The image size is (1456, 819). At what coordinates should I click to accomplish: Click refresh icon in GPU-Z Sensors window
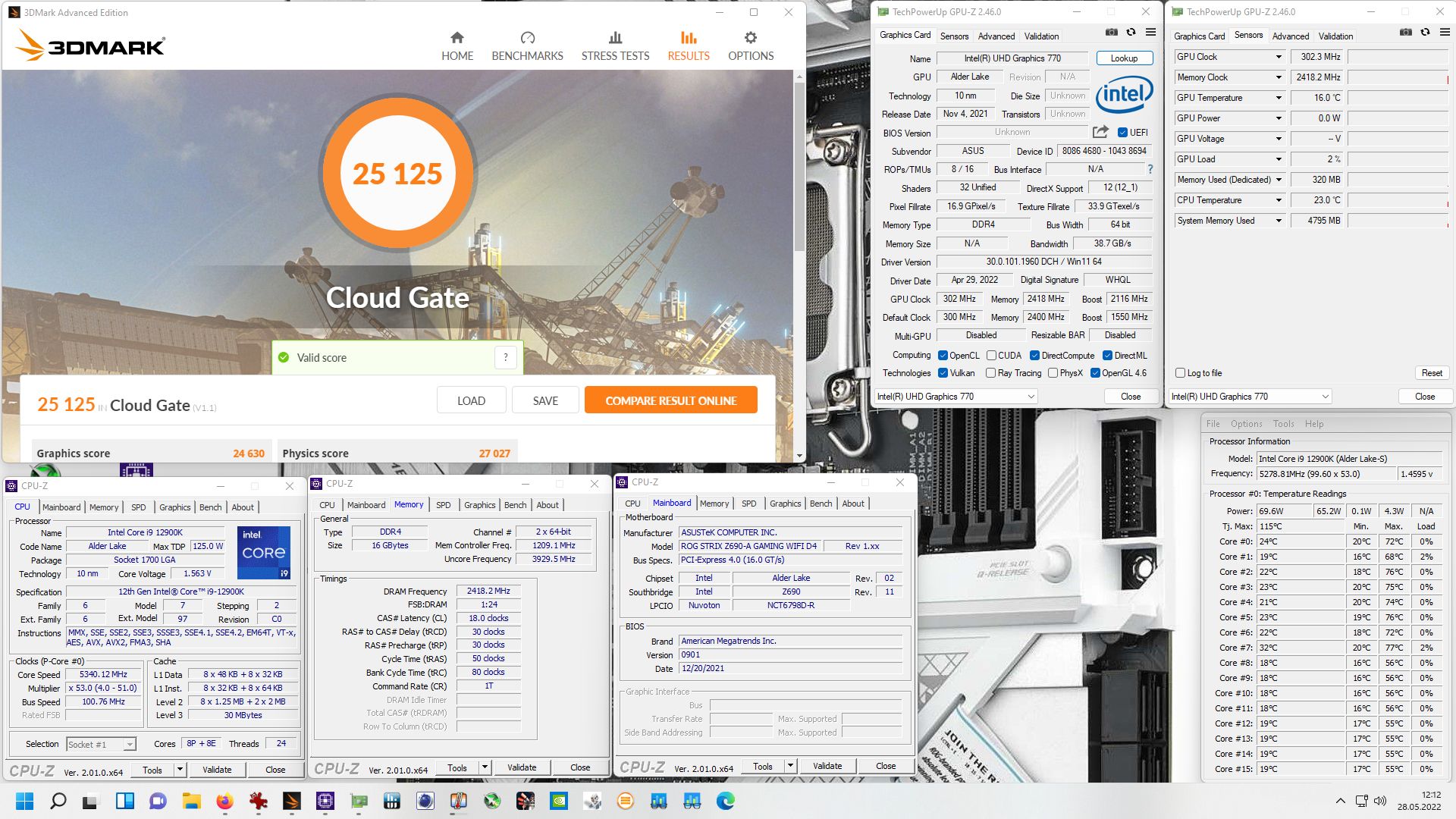(1425, 33)
